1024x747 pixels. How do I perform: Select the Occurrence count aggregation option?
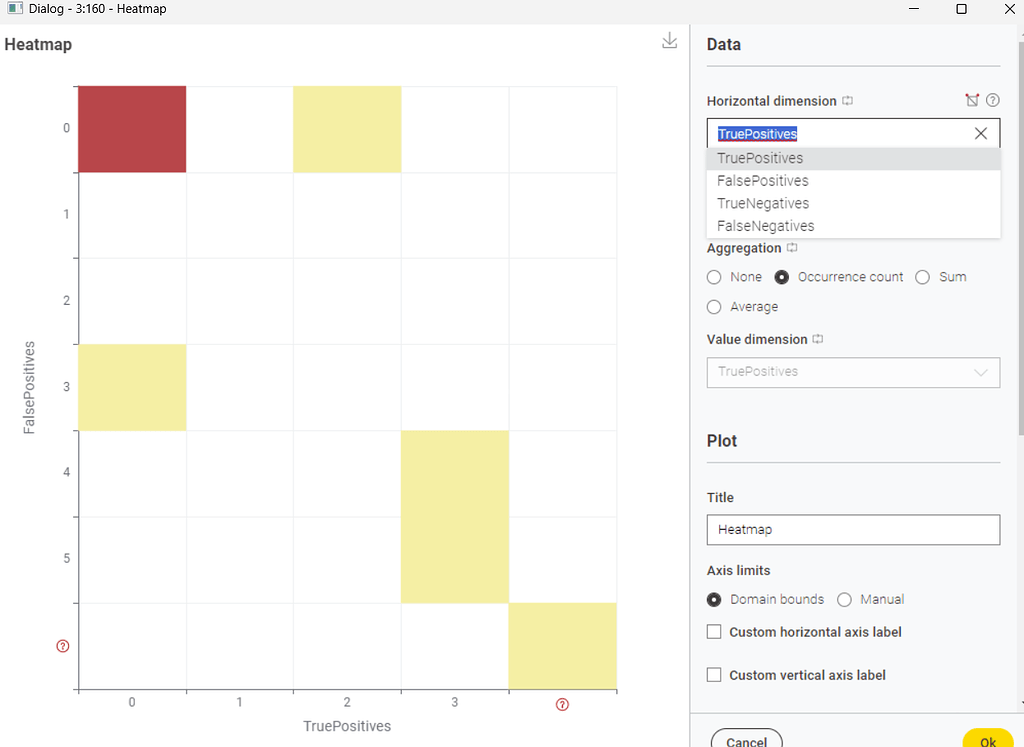click(783, 277)
